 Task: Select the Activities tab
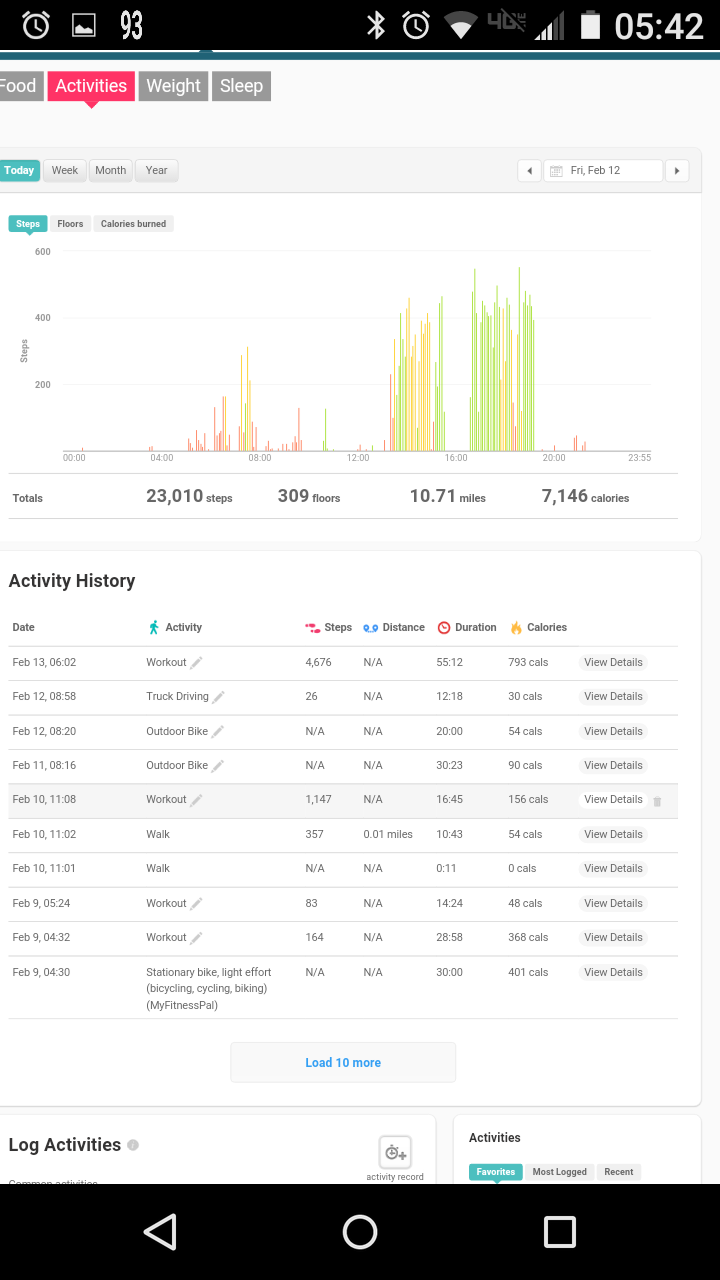click(x=91, y=86)
